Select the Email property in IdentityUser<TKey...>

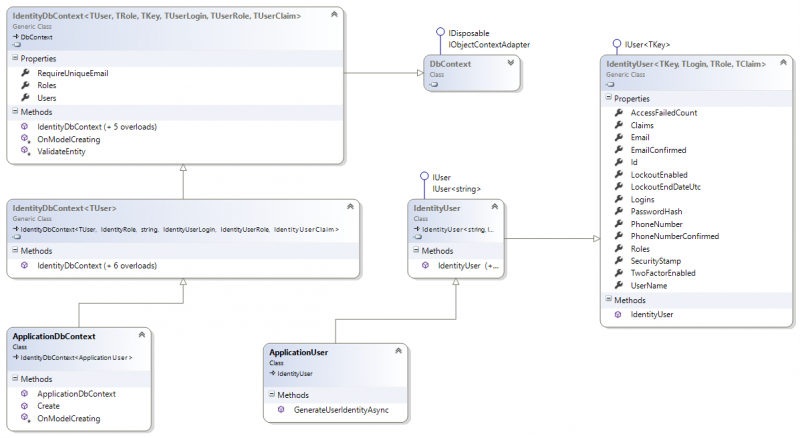640,137
